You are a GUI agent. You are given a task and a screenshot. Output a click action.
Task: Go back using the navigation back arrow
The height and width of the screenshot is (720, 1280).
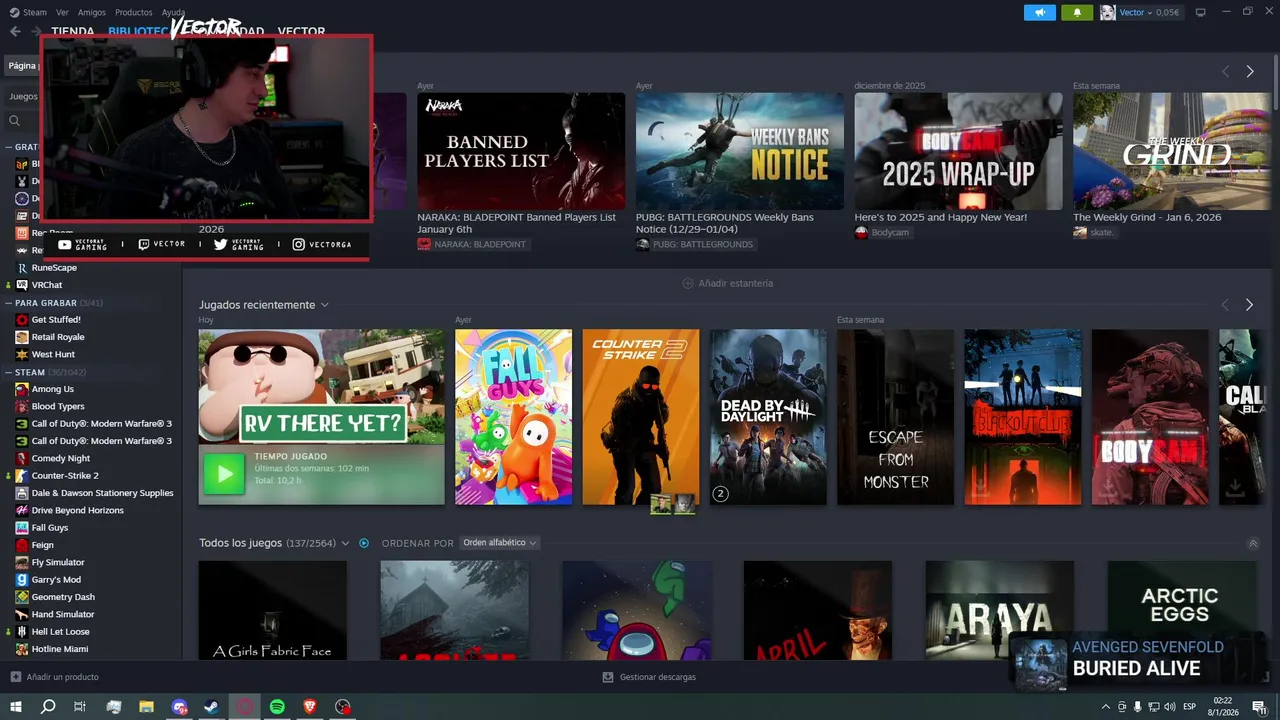(x=15, y=31)
